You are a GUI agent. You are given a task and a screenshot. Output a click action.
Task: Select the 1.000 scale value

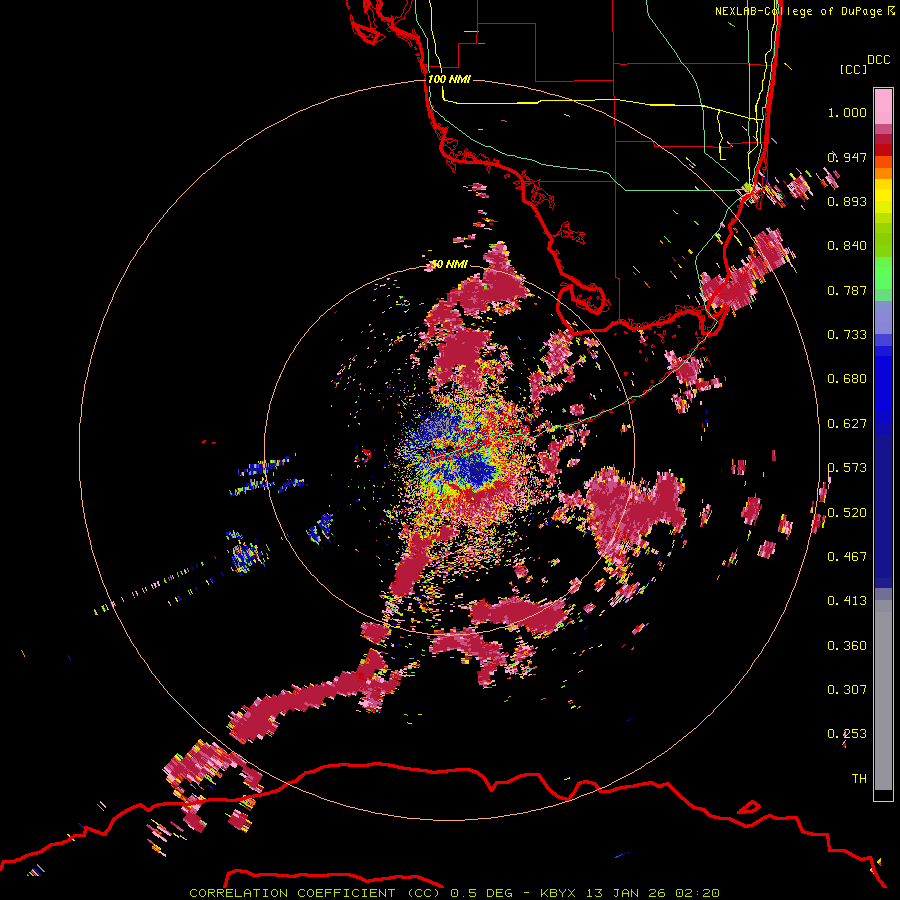coord(847,112)
